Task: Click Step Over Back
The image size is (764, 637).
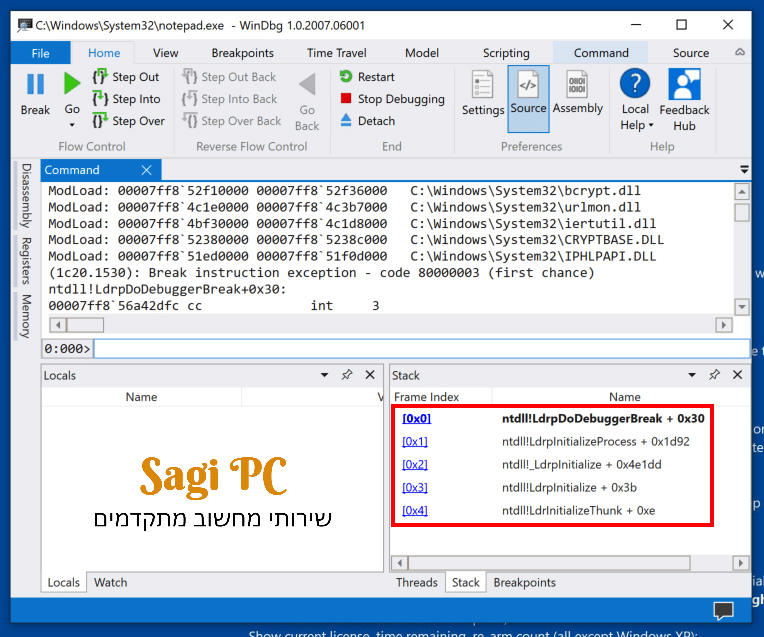Action: 232,121
